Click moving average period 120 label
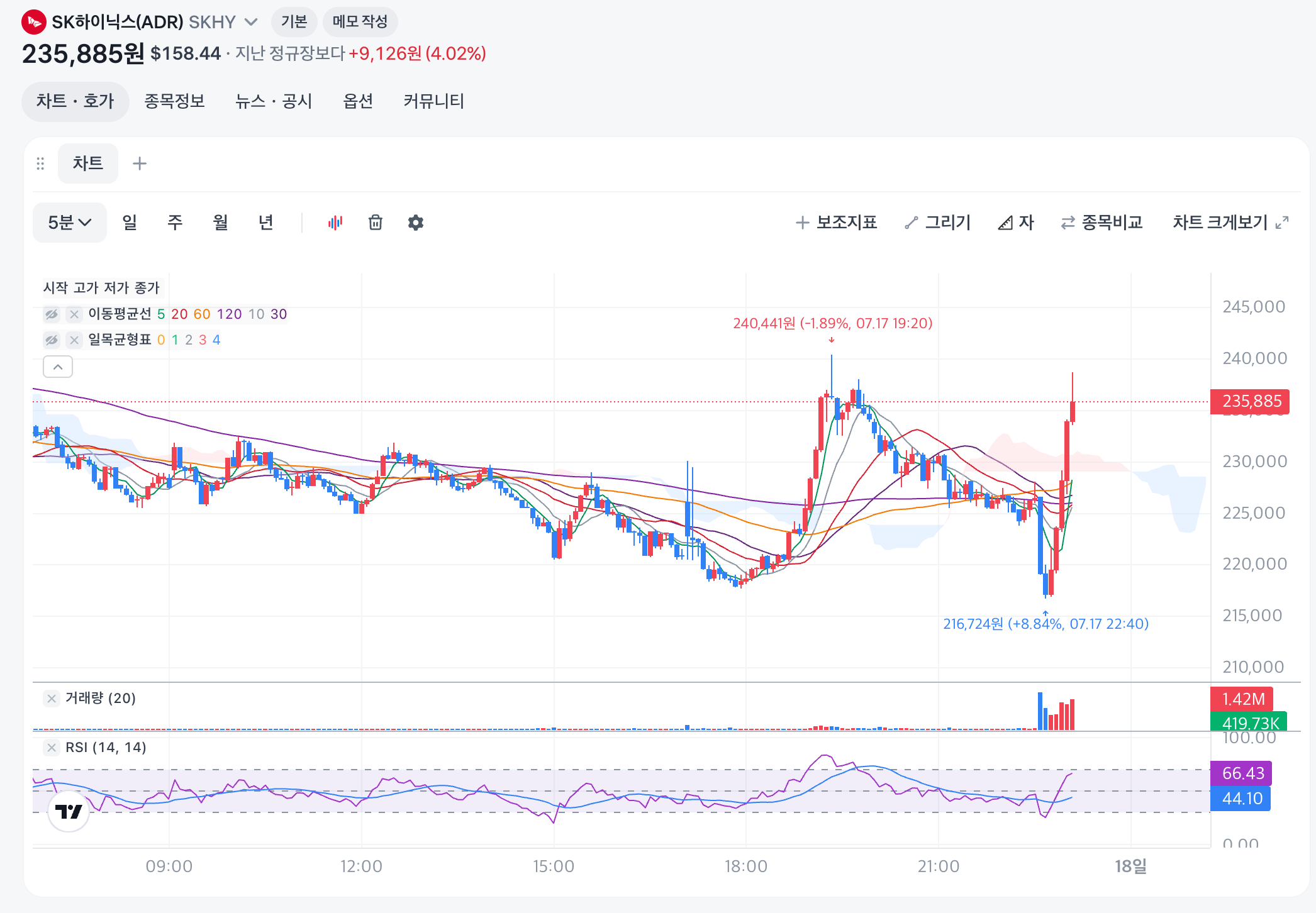This screenshot has width=1316, height=913. pos(229,314)
